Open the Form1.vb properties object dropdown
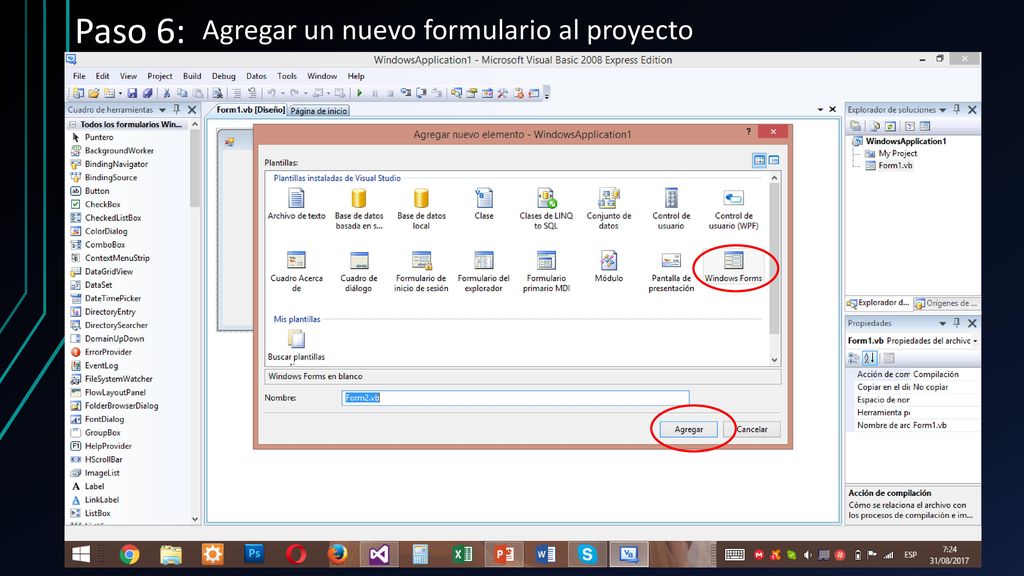The height and width of the screenshot is (576, 1024). pyautogui.click(x=975, y=341)
